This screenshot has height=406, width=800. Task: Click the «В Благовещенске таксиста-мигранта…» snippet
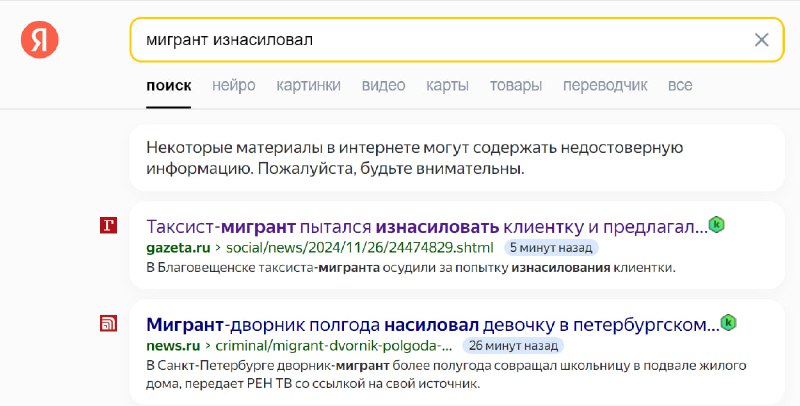[411, 268]
